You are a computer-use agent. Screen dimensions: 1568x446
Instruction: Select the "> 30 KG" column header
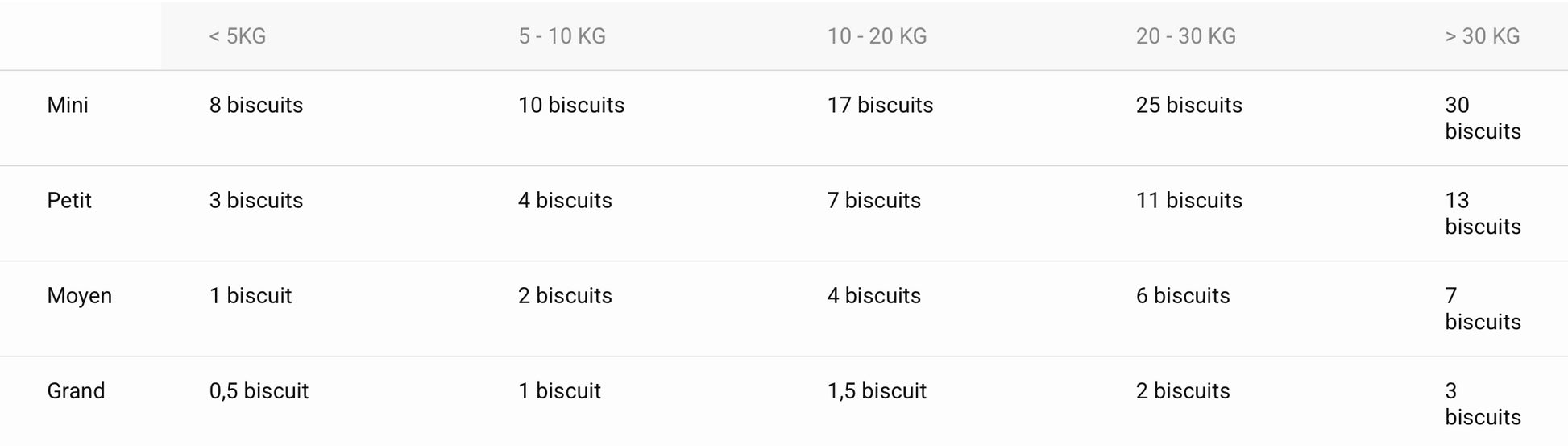[x=1482, y=36]
